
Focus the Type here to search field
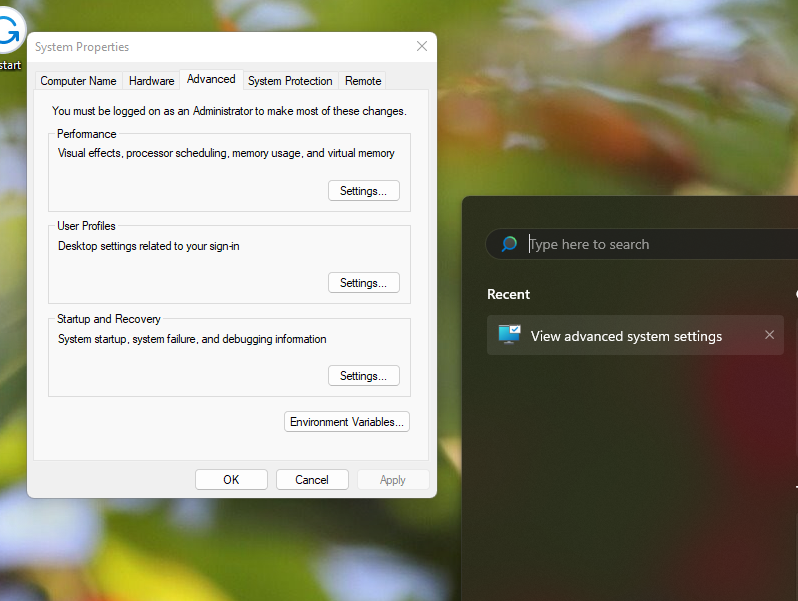[642, 244]
